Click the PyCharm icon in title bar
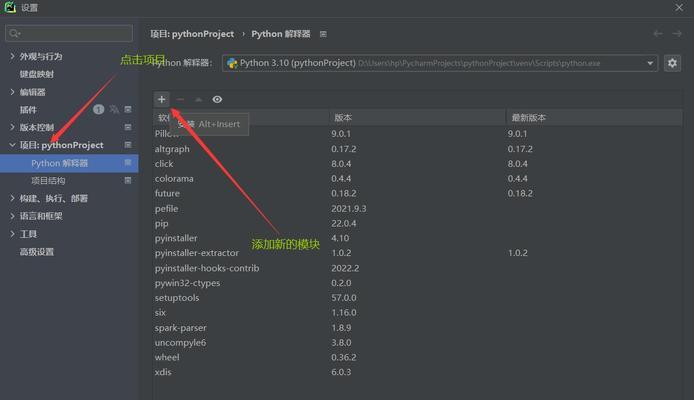The height and width of the screenshot is (400, 694). pos(10,7)
